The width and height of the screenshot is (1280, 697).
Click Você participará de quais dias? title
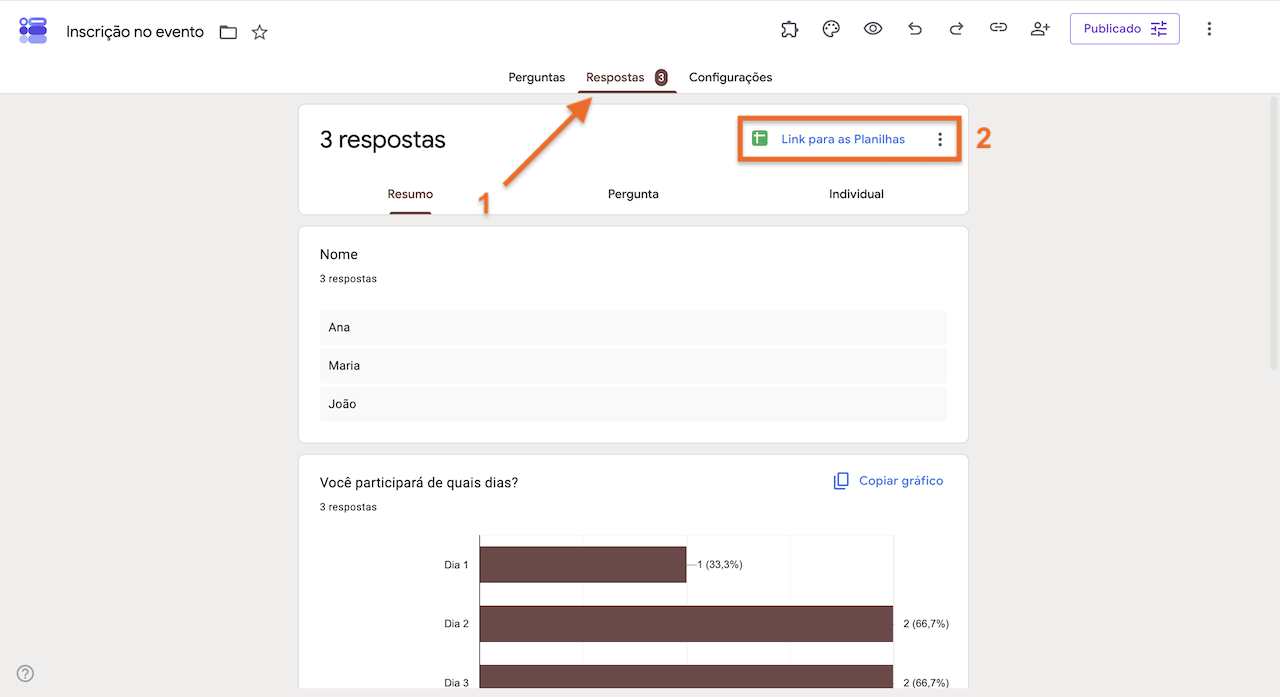click(419, 482)
